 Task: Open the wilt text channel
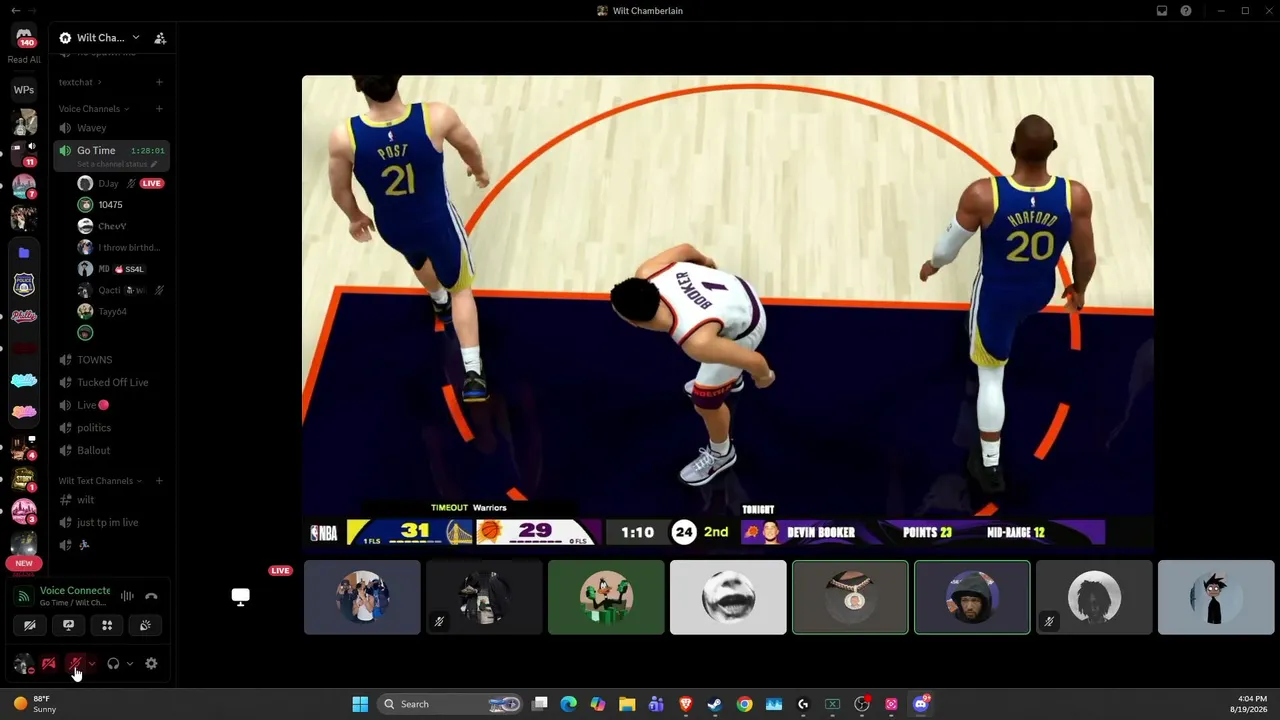click(111, 500)
